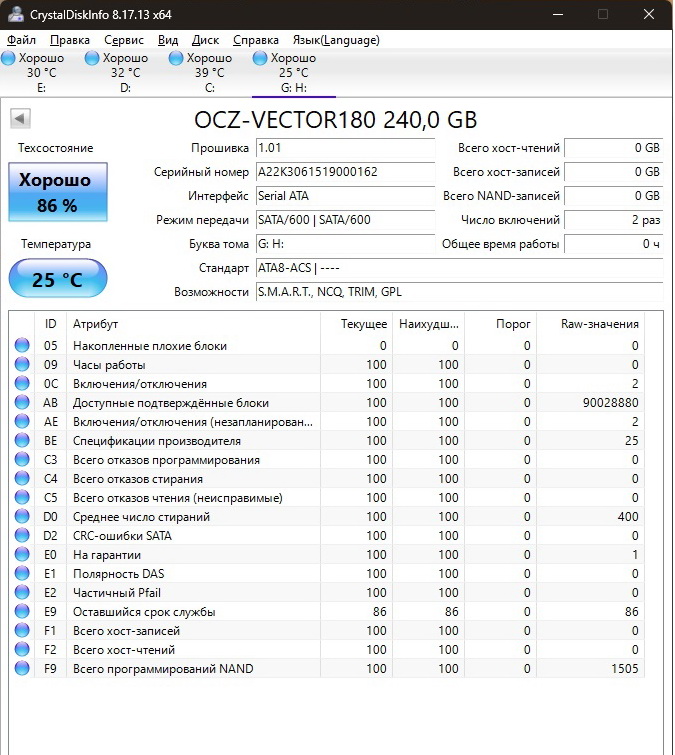Click the status icon for attribute C4
The image size is (675, 755).
coord(22,479)
